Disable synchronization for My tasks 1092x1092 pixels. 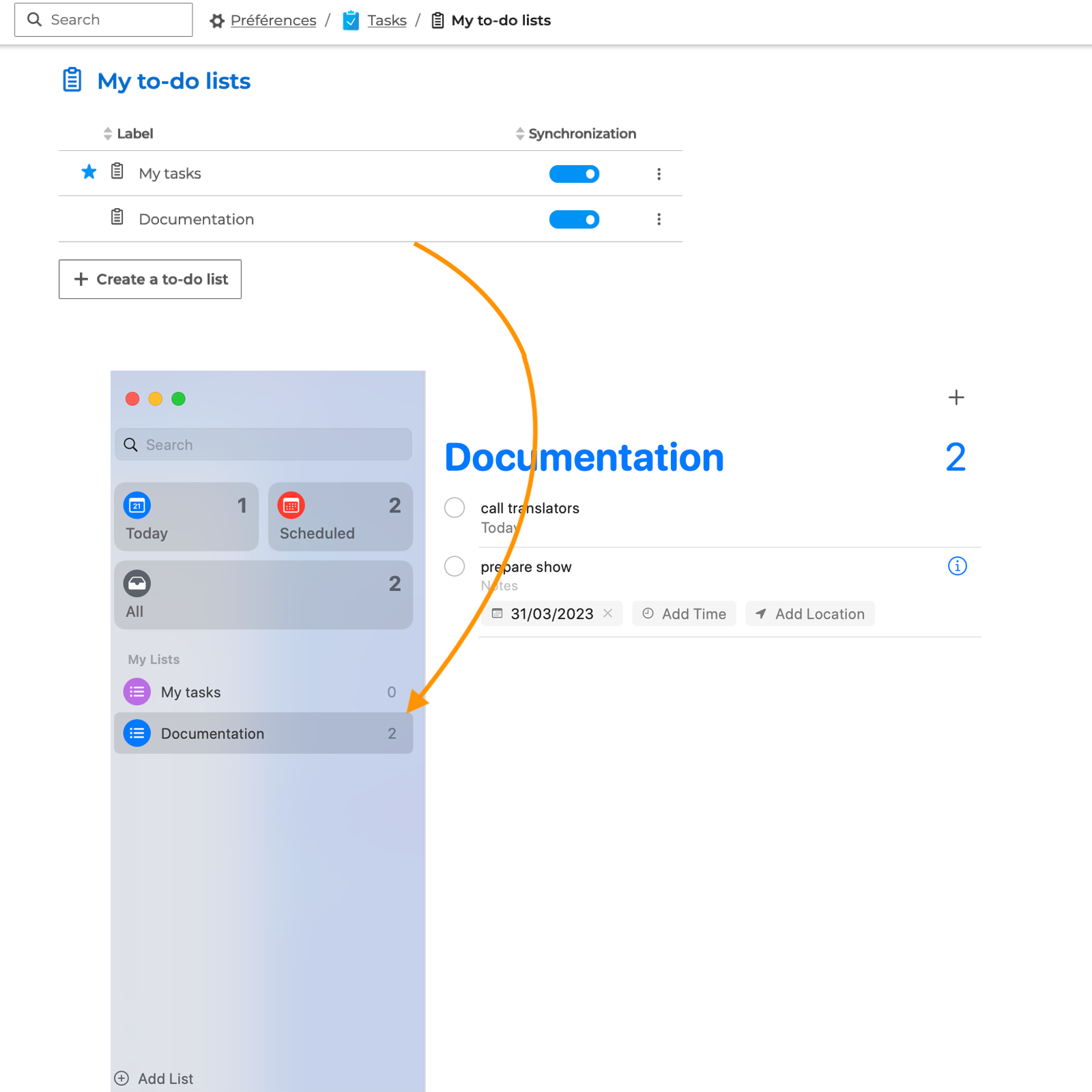coord(574,174)
